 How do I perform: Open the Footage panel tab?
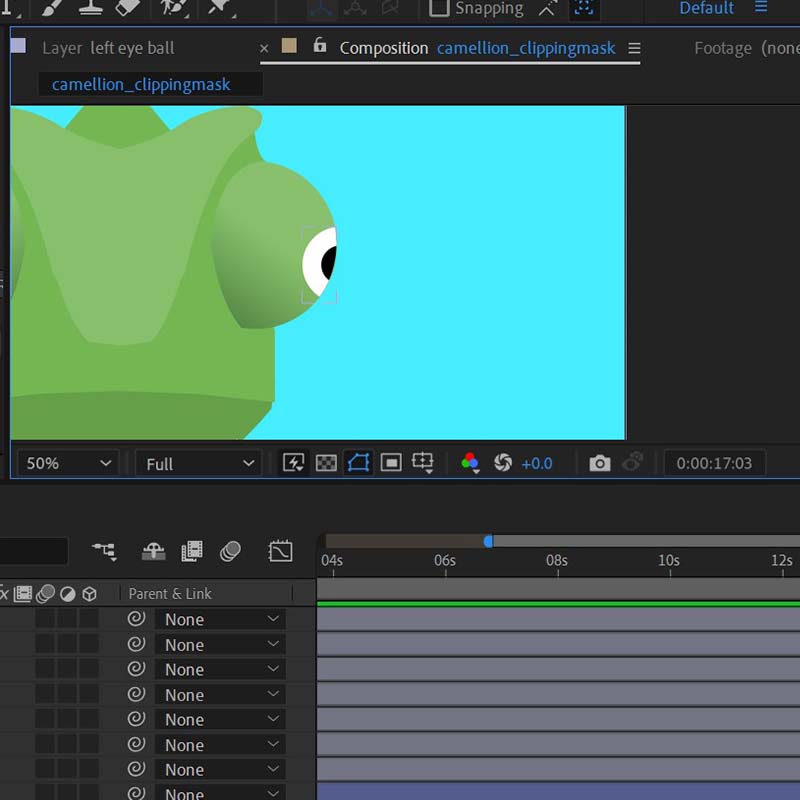coord(745,48)
